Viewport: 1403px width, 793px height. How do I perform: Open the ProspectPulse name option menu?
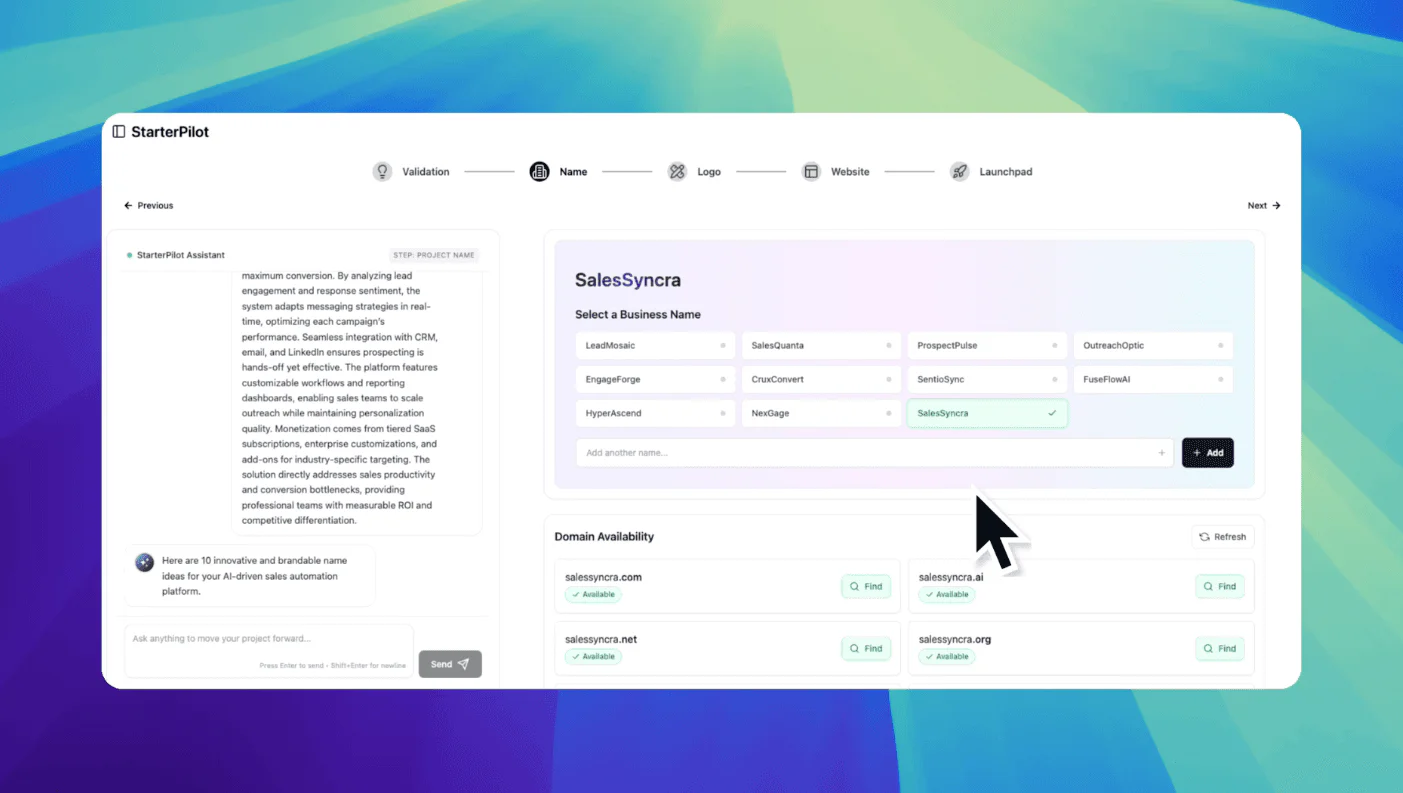tap(1054, 345)
